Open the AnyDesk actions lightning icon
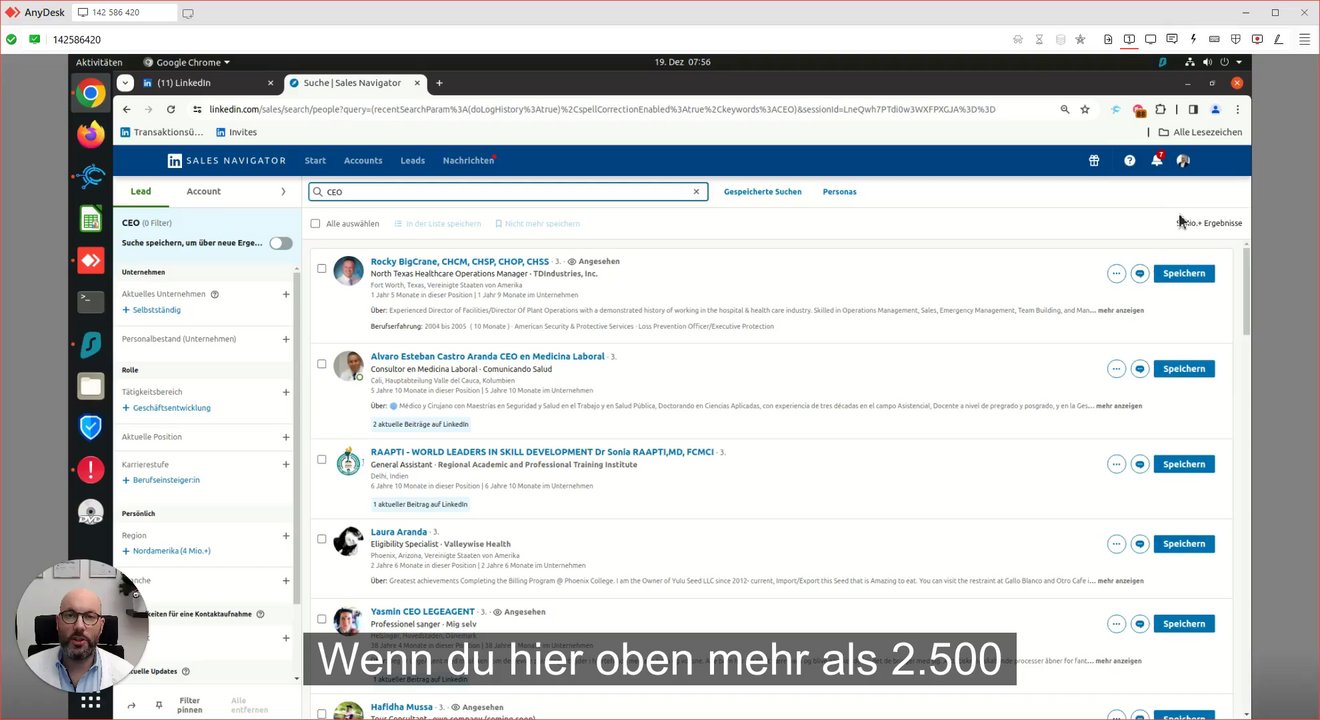Screen dimensions: 1320x720 [x=1193, y=39]
